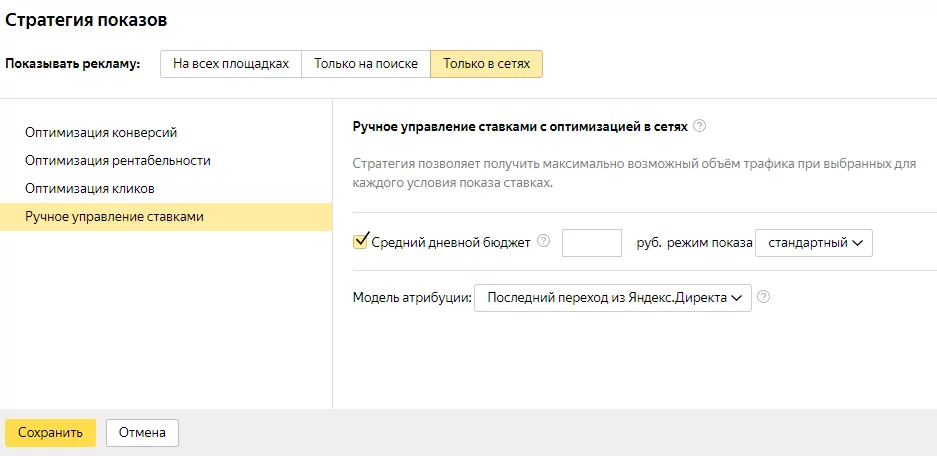This screenshot has height=456, width=937.
Task: Click the Сохранить button
Action: pos(50,433)
